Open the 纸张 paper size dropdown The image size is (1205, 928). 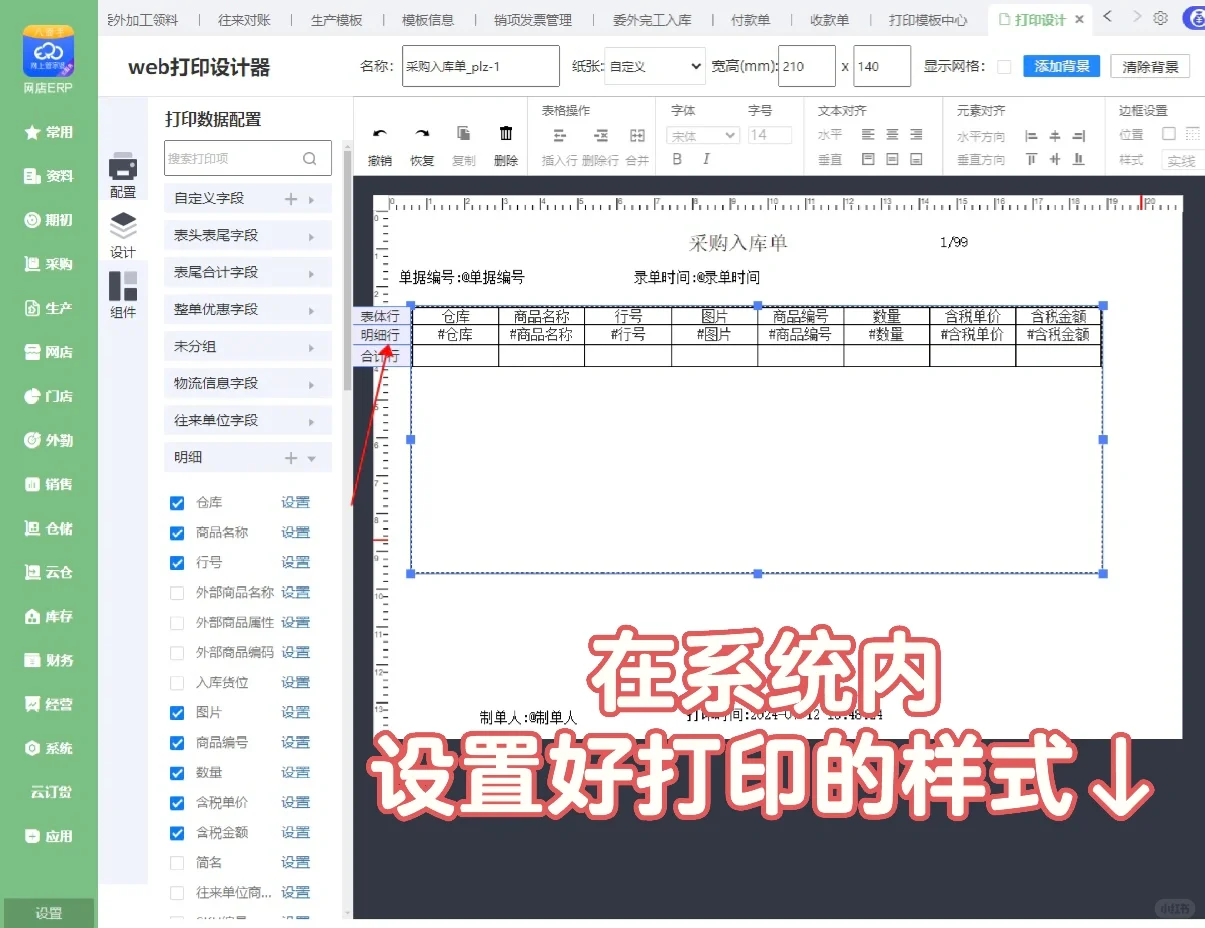point(655,65)
